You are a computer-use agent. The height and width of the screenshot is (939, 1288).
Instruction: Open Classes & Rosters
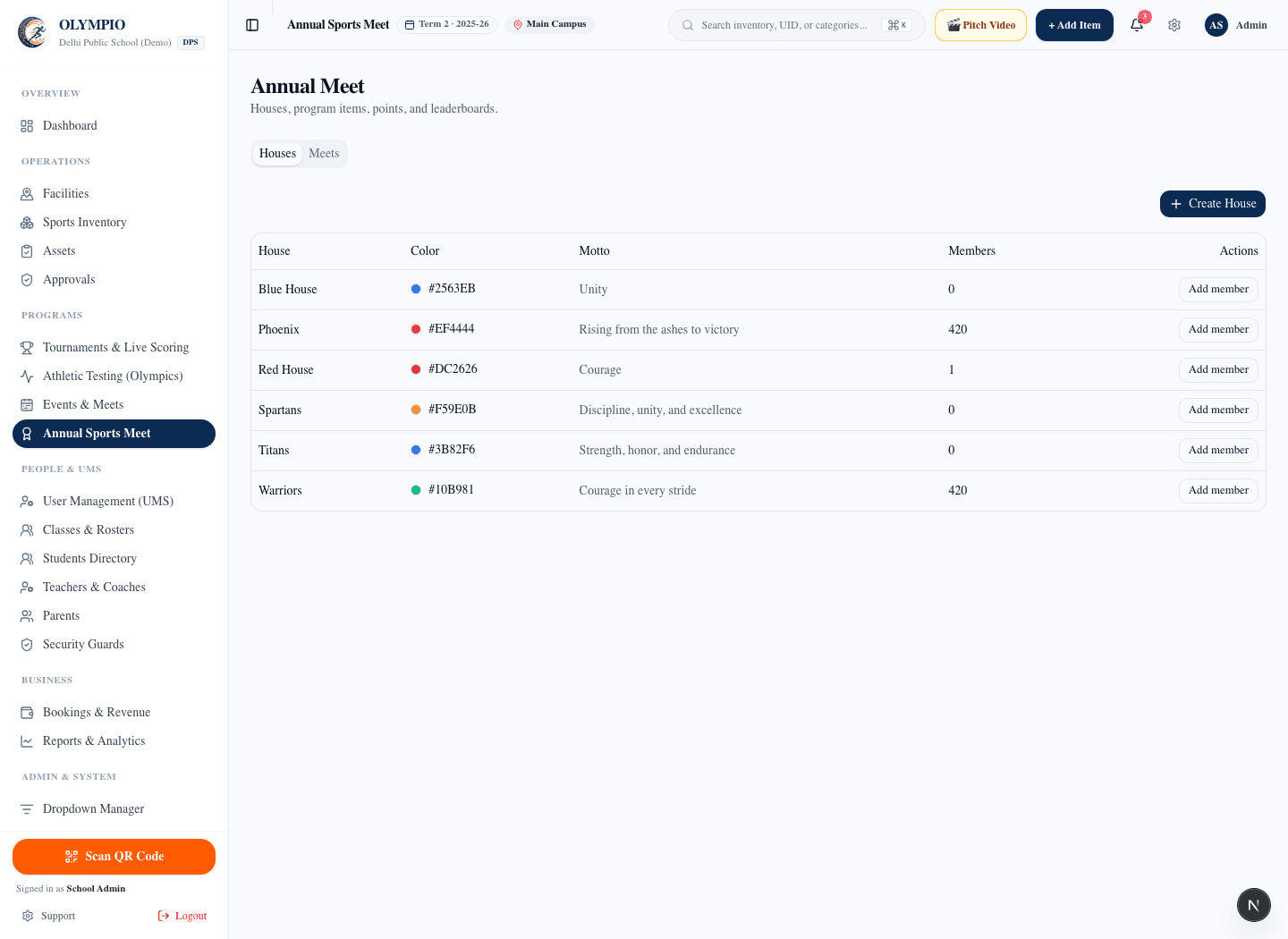point(114,530)
